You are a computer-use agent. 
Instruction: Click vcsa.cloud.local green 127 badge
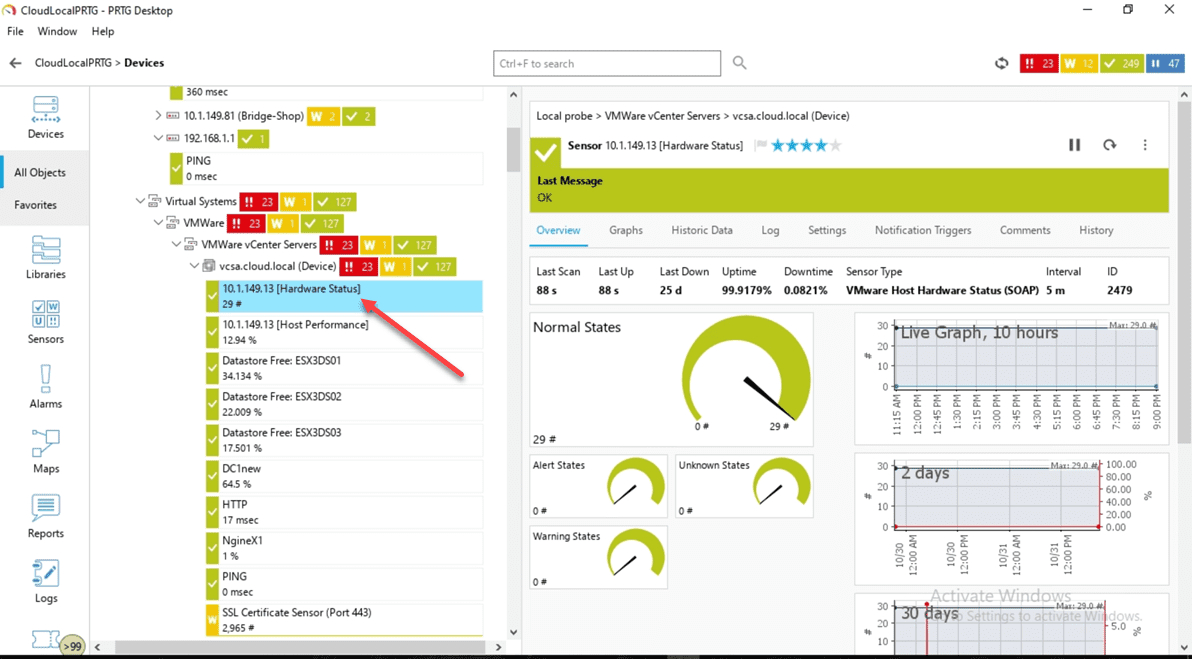(435, 267)
